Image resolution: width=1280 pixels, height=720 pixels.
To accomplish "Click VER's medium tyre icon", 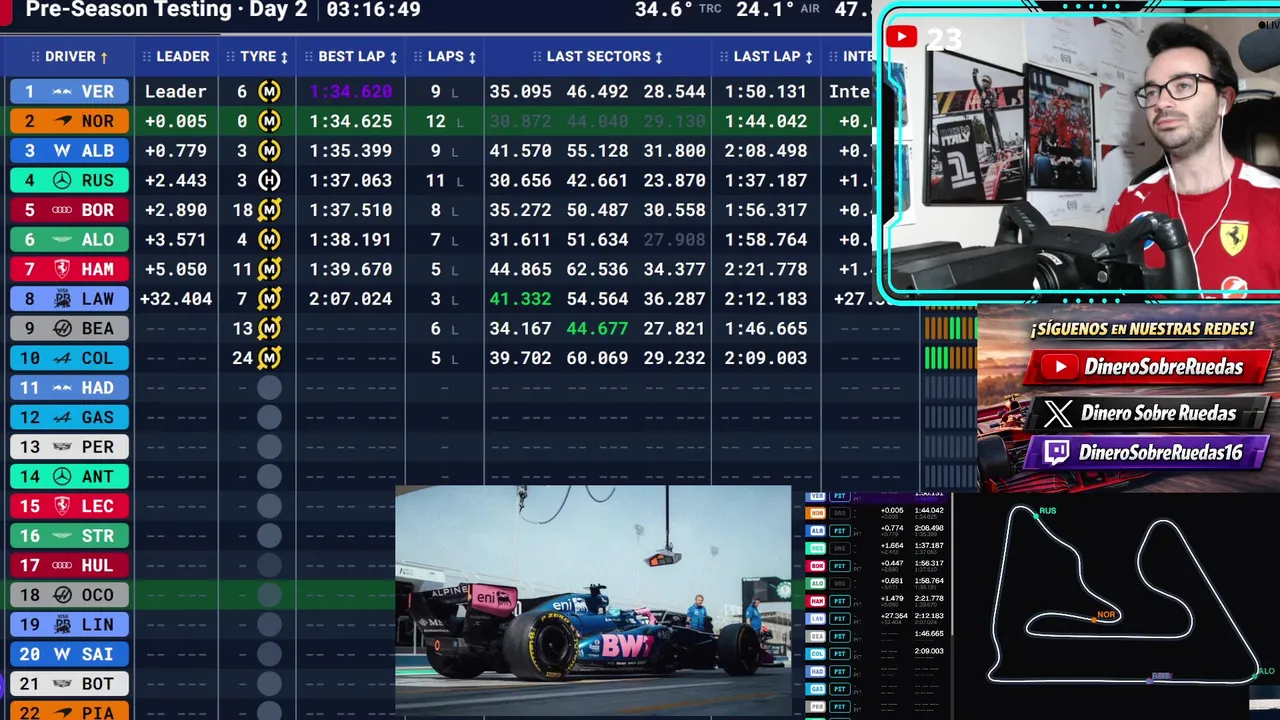I will coord(269,92).
